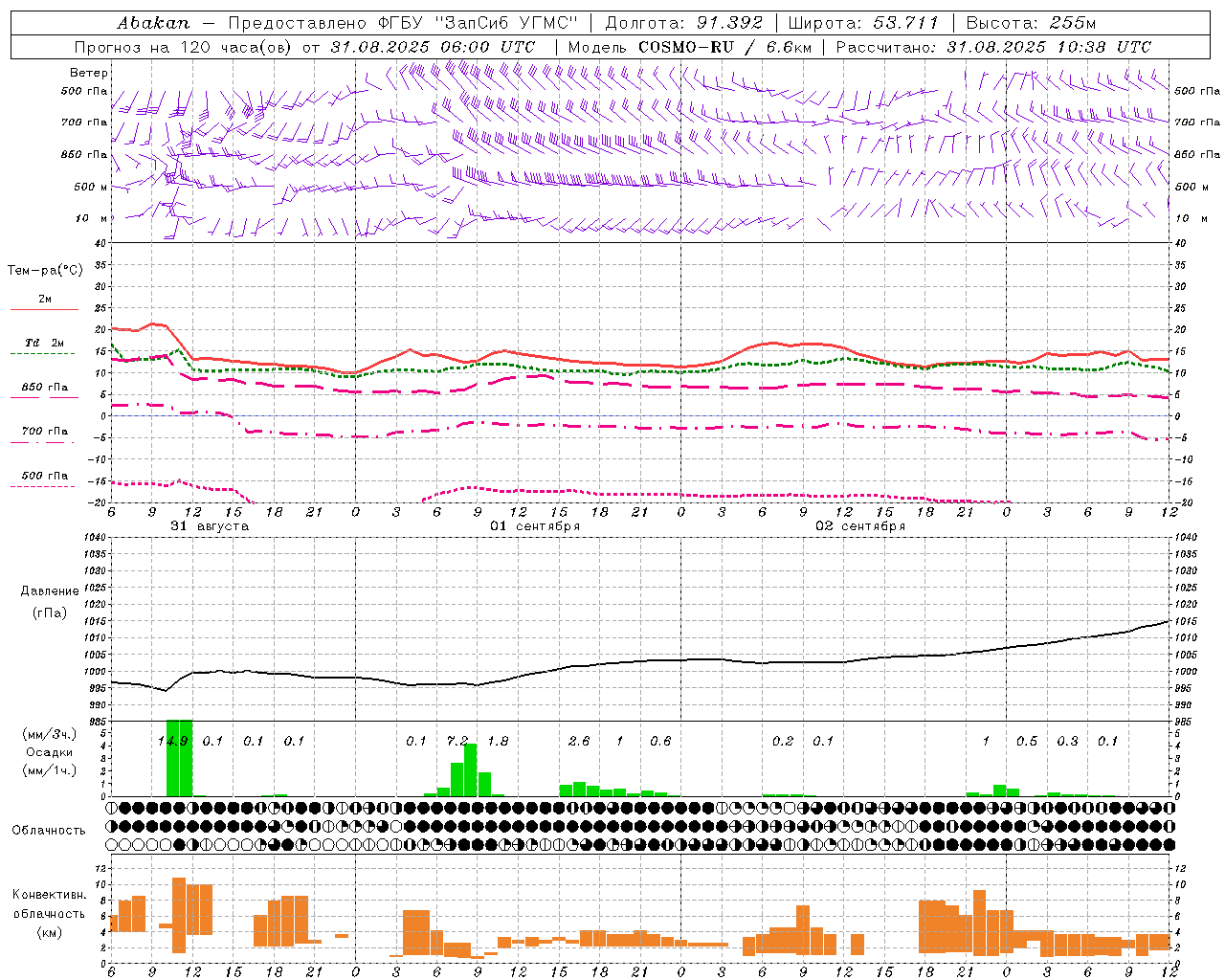Click the '0.2' precipitation total value
The height and width of the screenshot is (980, 1225).
(783, 741)
